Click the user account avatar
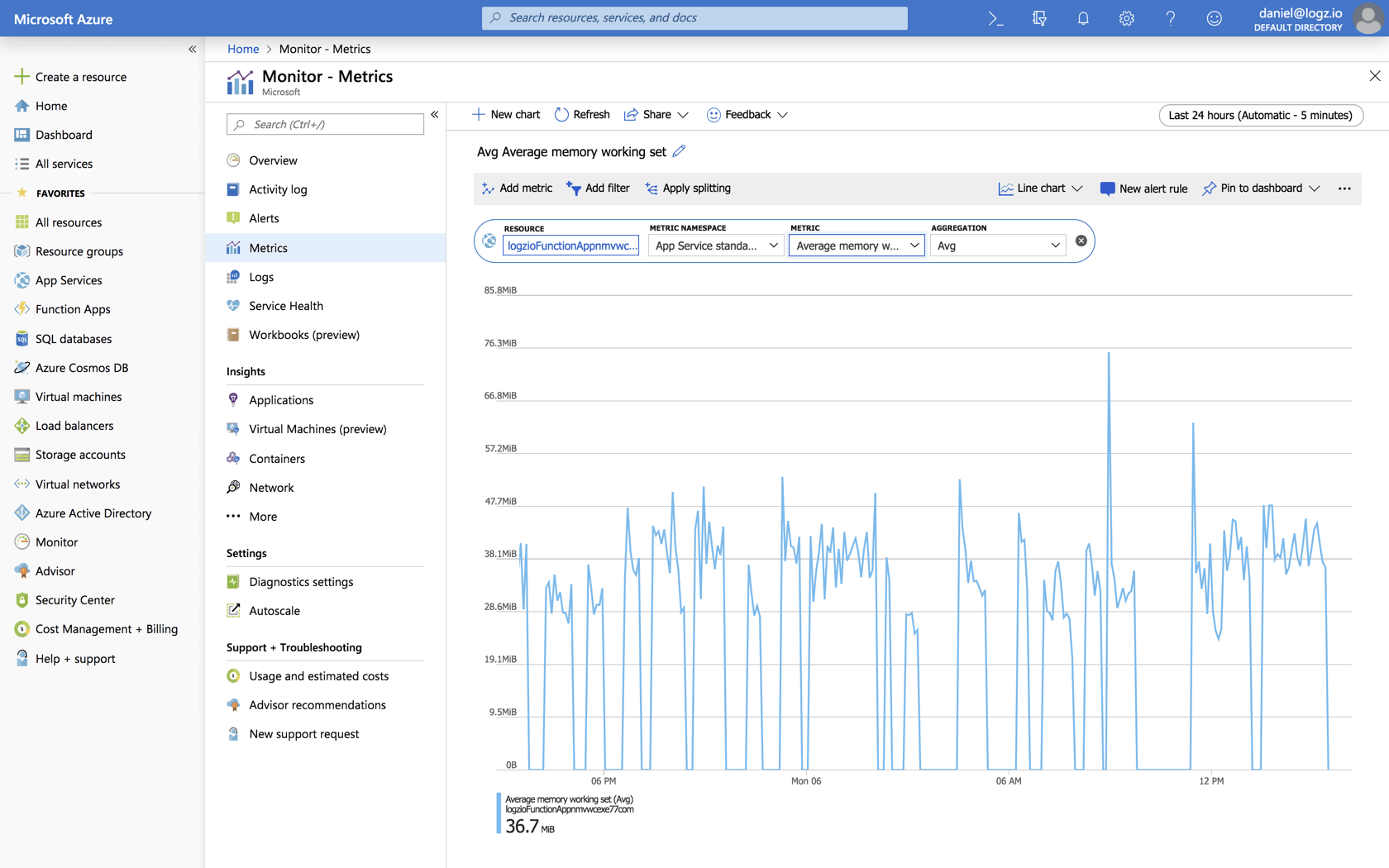The image size is (1389, 868). tap(1368, 18)
